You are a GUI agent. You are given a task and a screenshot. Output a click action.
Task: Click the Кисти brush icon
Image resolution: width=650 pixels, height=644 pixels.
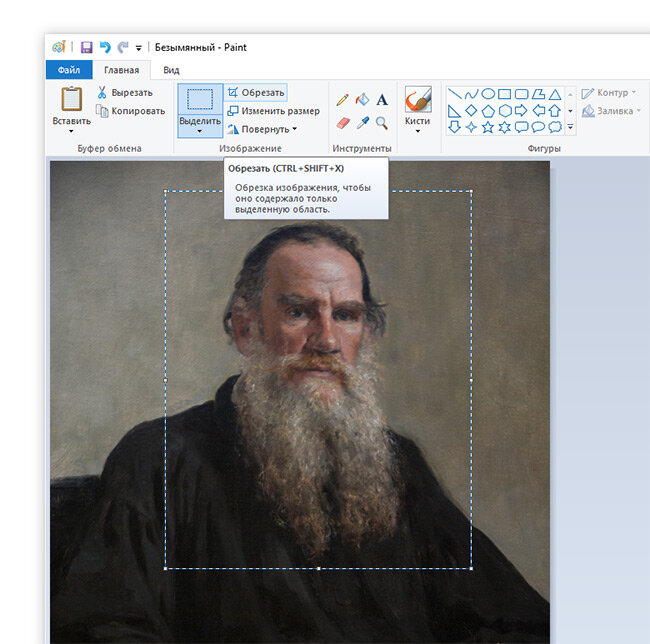pos(418,99)
